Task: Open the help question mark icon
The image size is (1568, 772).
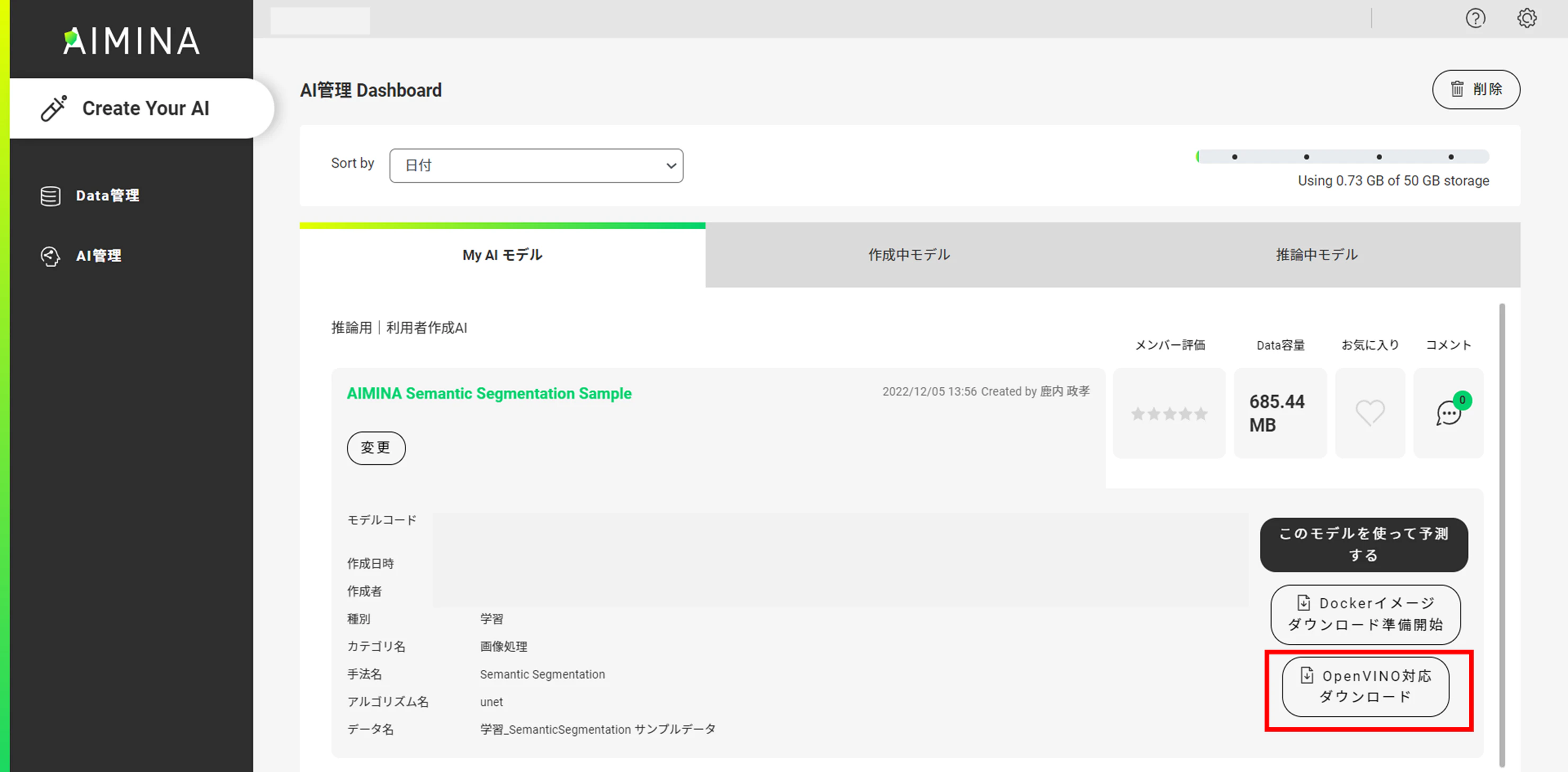Action: click(x=1475, y=18)
